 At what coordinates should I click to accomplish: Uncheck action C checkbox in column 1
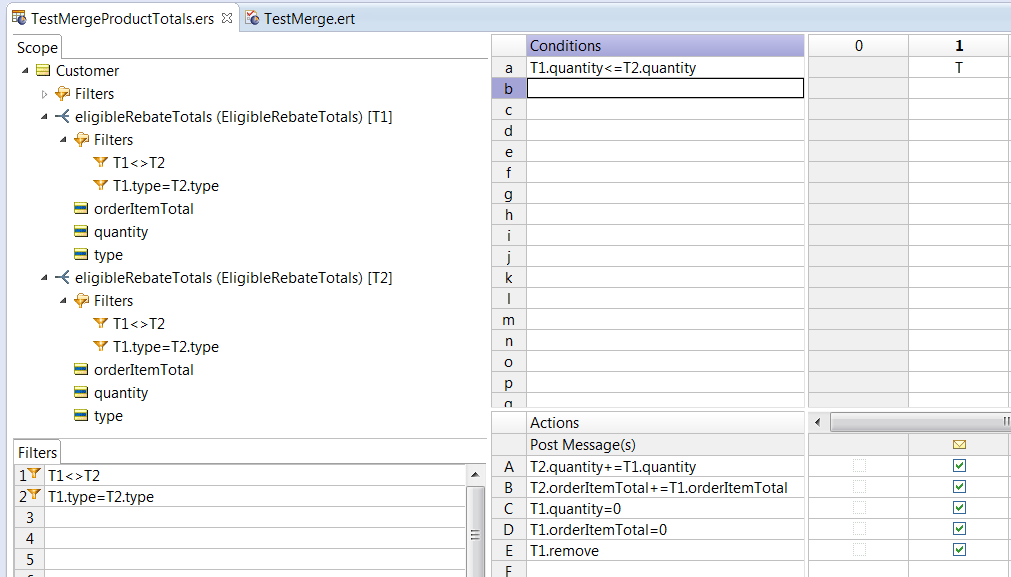[x=959, y=508]
